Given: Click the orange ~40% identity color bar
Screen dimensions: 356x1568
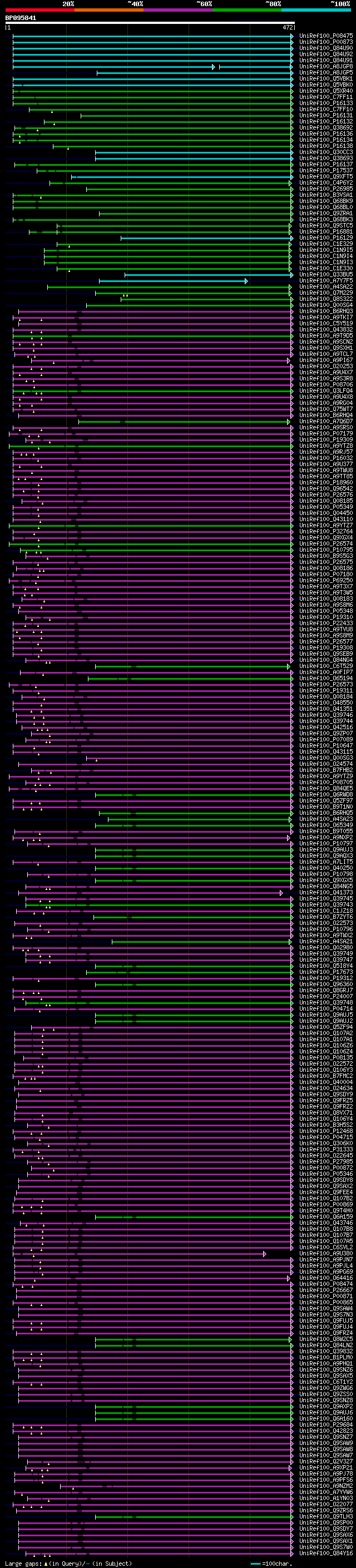Looking at the screenshot, I should click(x=109, y=10).
